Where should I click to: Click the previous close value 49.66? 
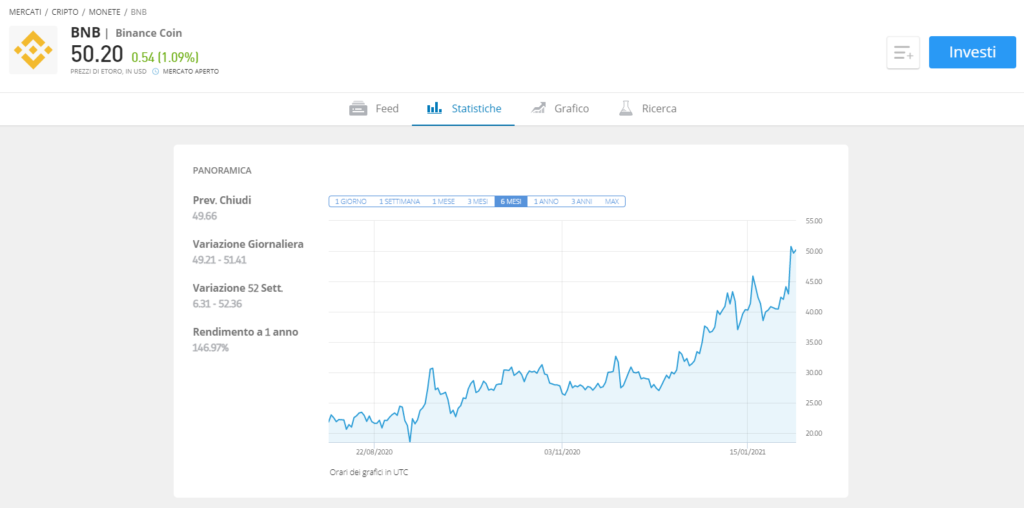(x=205, y=215)
